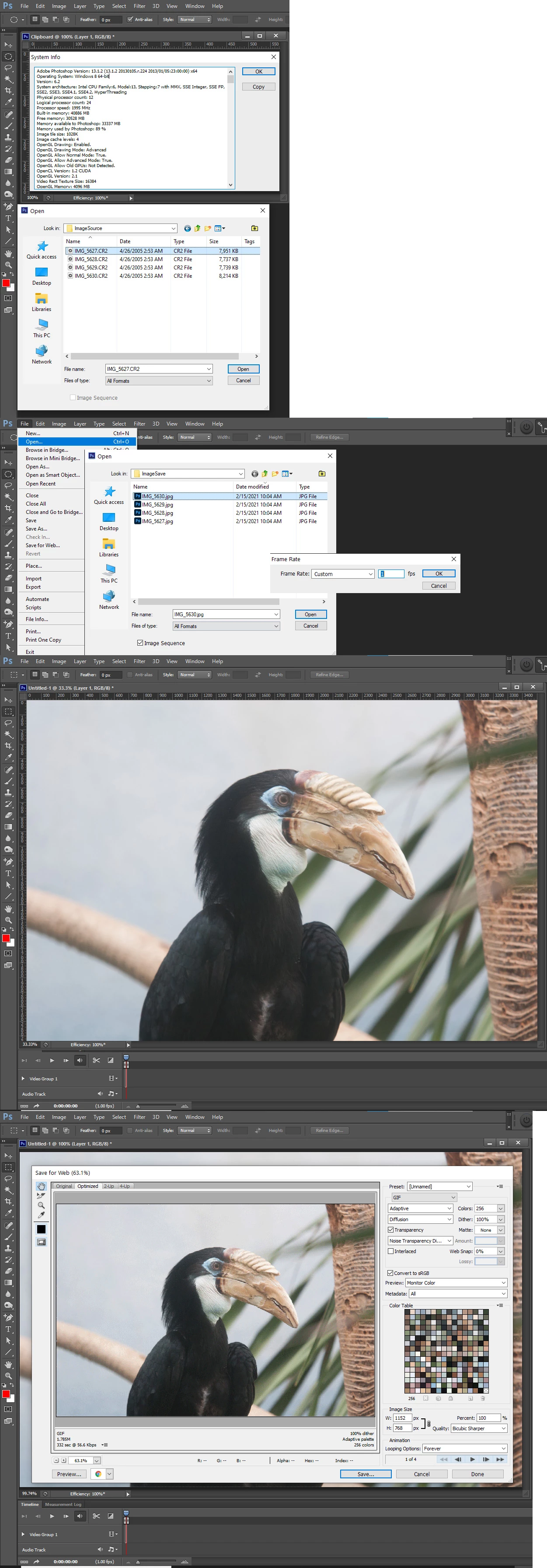Select Add to selection mode in Clipboard options bar
547x1568 pixels.
coord(45,20)
